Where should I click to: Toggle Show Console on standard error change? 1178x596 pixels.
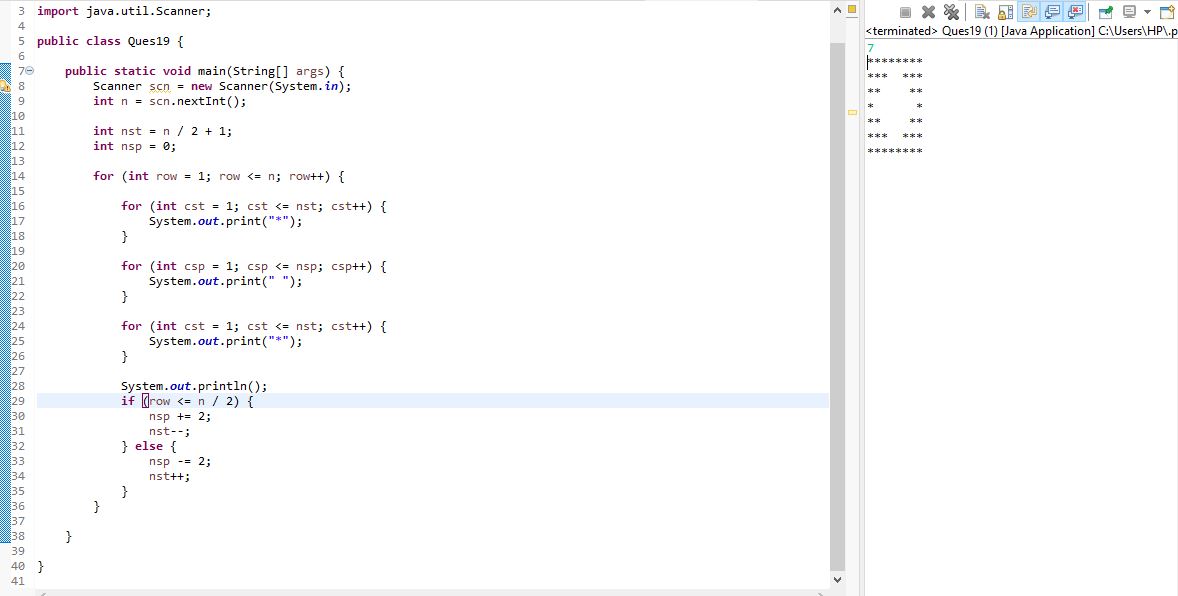click(x=1076, y=13)
